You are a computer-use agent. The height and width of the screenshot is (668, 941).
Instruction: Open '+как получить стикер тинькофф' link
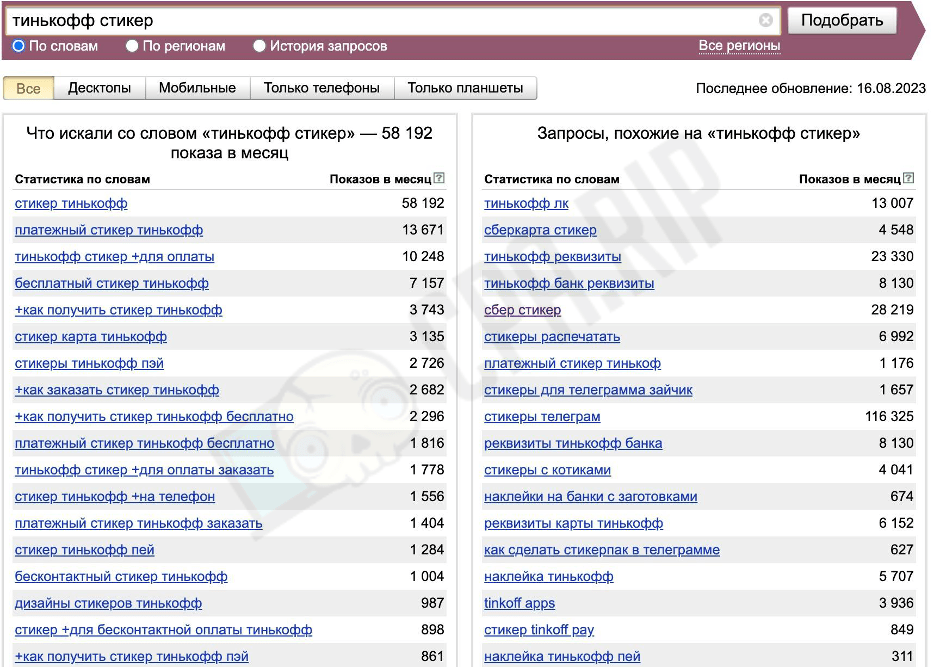(x=118, y=310)
